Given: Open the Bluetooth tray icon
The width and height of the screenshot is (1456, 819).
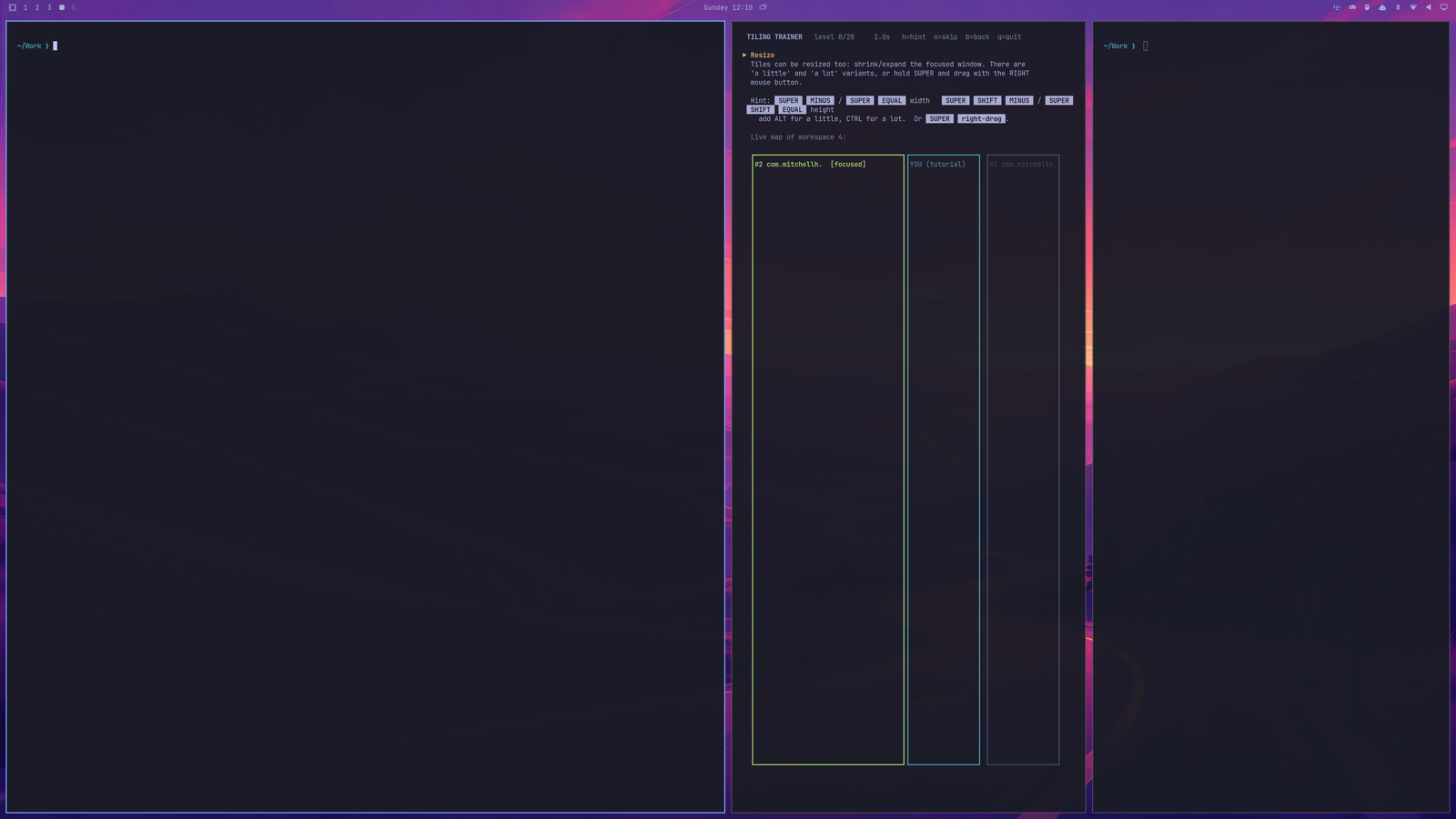Looking at the screenshot, I should tap(1398, 7).
